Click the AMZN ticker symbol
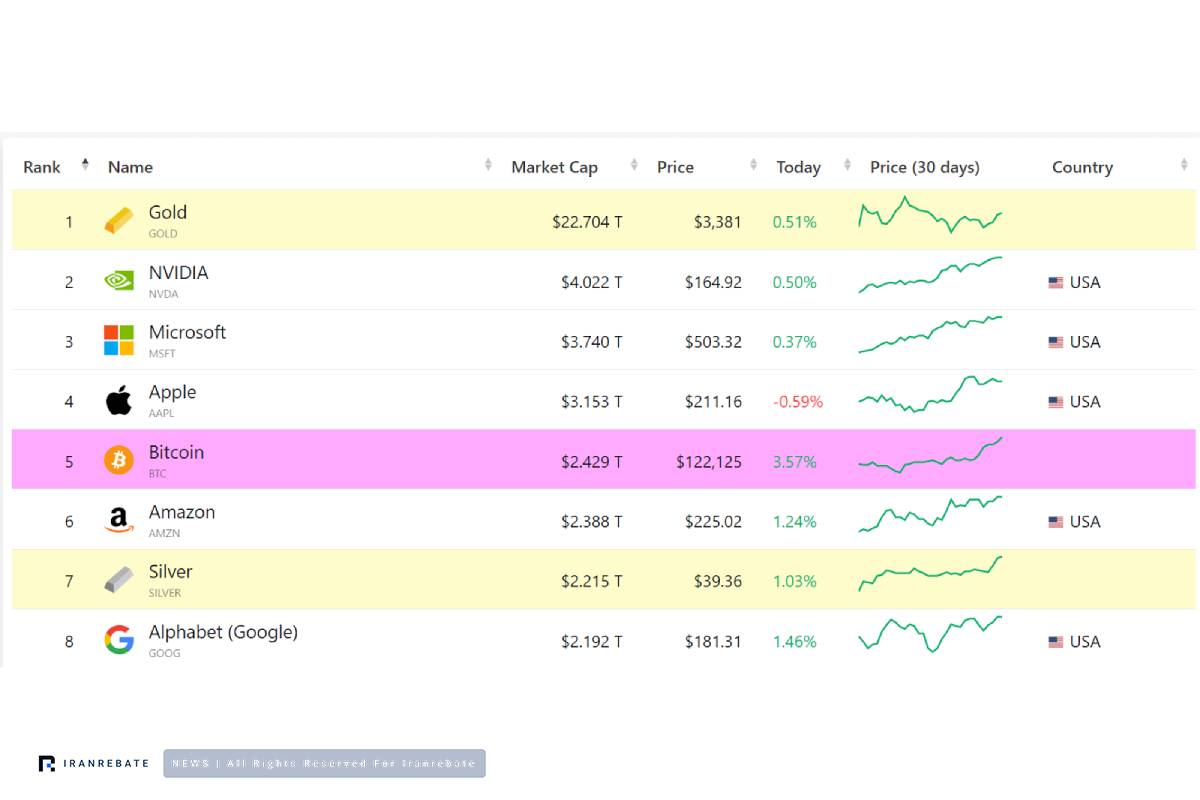Image resolution: width=1200 pixels, height=800 pixels. point(162,533)
